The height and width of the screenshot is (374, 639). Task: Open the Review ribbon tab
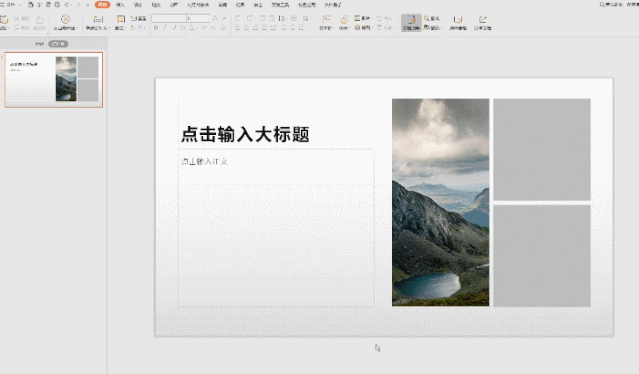[223, 5]
